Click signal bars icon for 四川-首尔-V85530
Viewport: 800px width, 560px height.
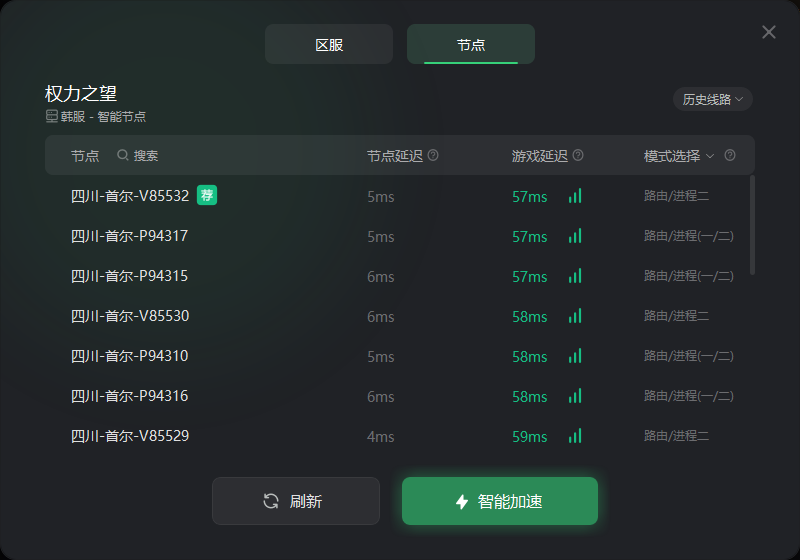tap(575, 316)
